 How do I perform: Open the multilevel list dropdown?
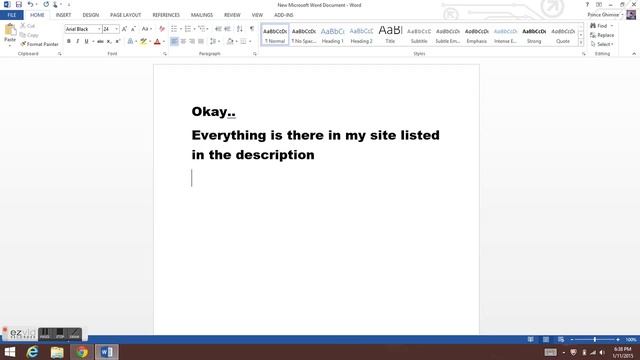207,29
